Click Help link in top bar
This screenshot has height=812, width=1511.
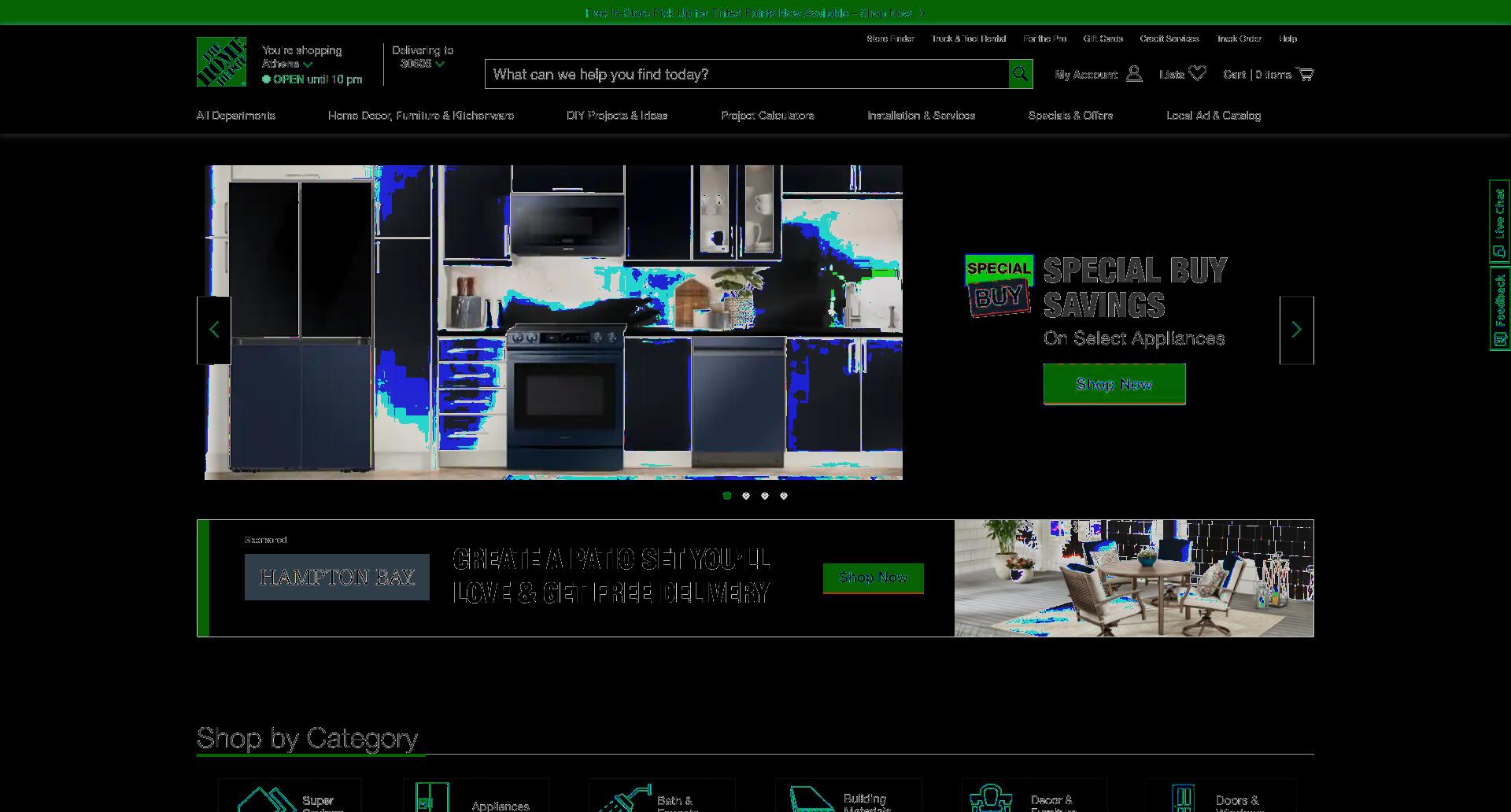coord(1287,39)
